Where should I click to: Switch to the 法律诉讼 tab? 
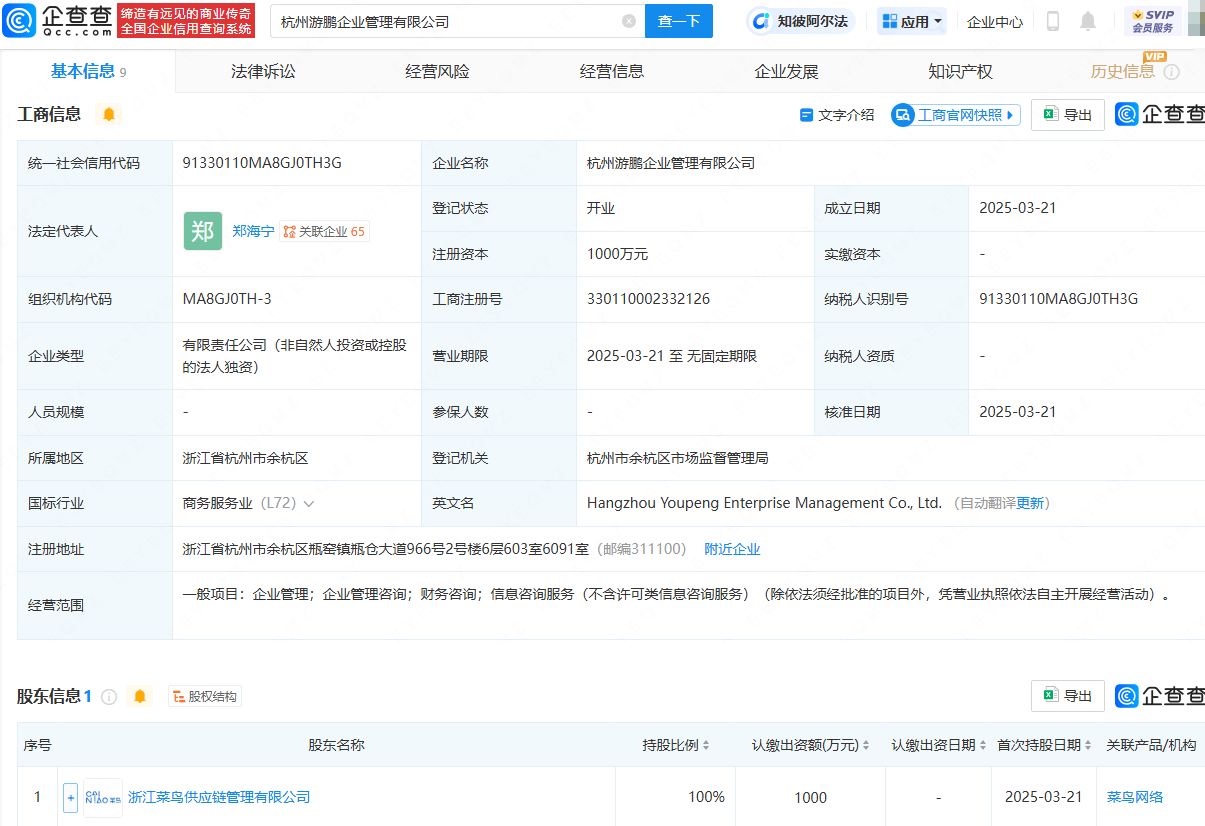tap(263, 71)
